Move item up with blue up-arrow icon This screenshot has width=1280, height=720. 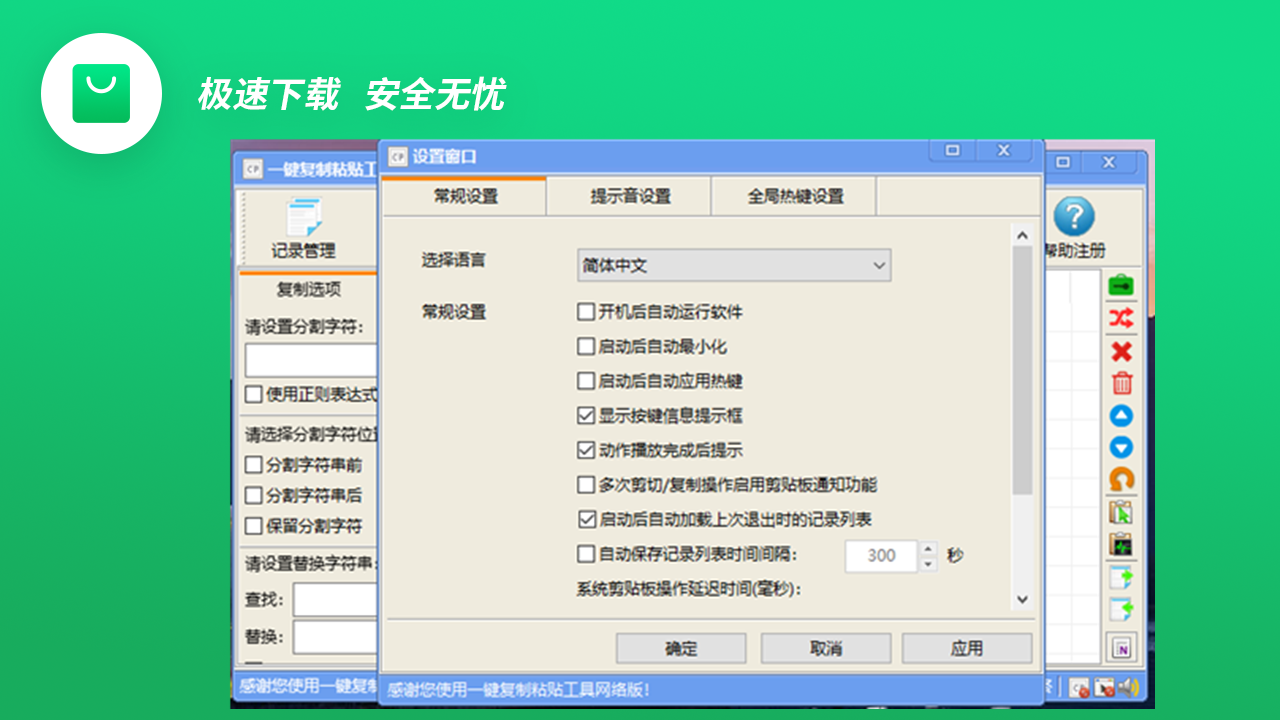(x=1121, y=416)
